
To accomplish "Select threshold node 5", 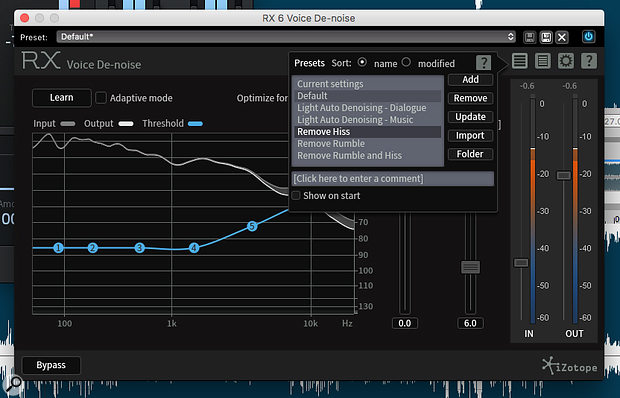I will (252, 226).
